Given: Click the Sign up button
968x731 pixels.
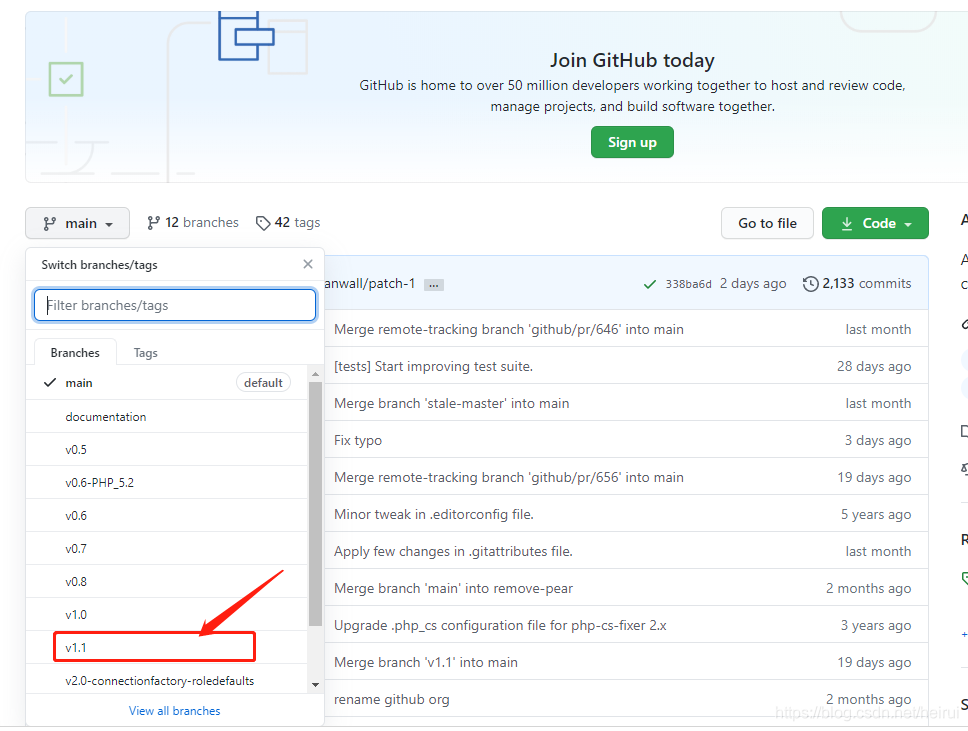Looking at the screenshot, I should point(632,142).
